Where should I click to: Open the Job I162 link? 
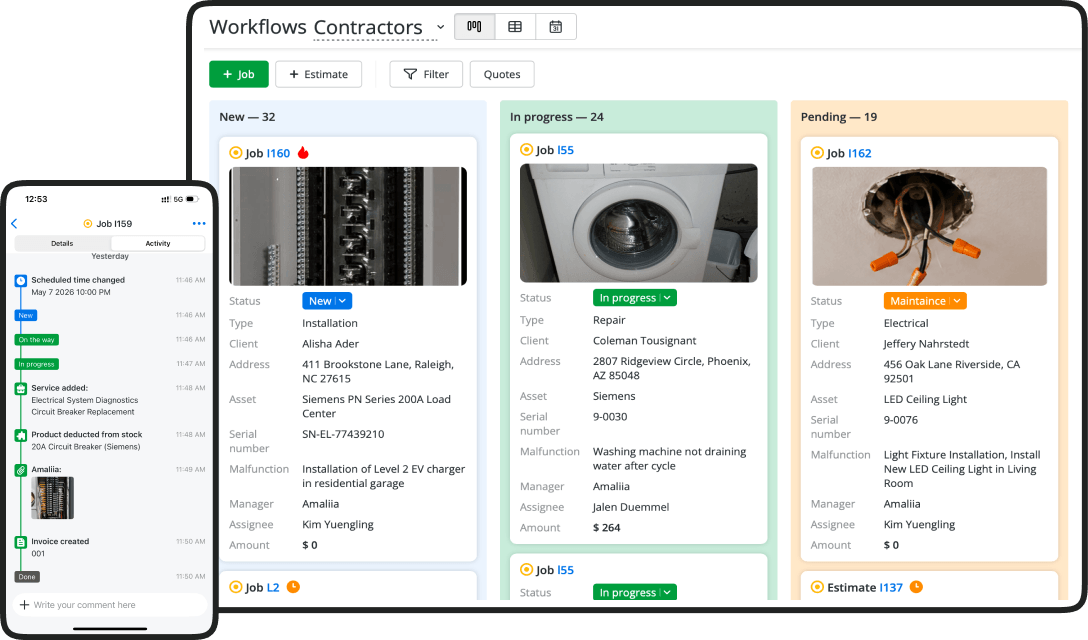tap(860, 153)
